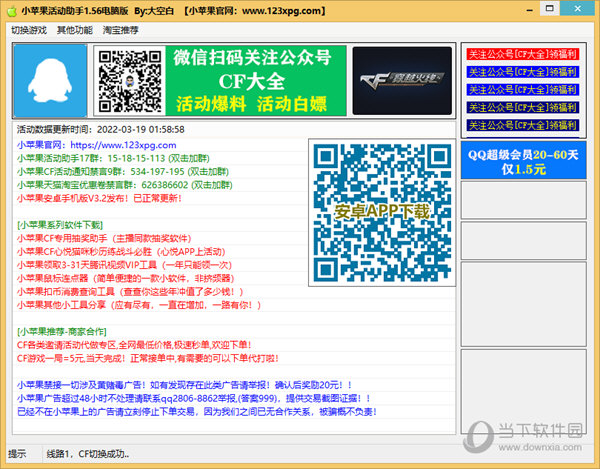The image size is (600, 469).
Task: Click 小苹果广告超过48小时不处理 notice line
Action: (194, 399)
